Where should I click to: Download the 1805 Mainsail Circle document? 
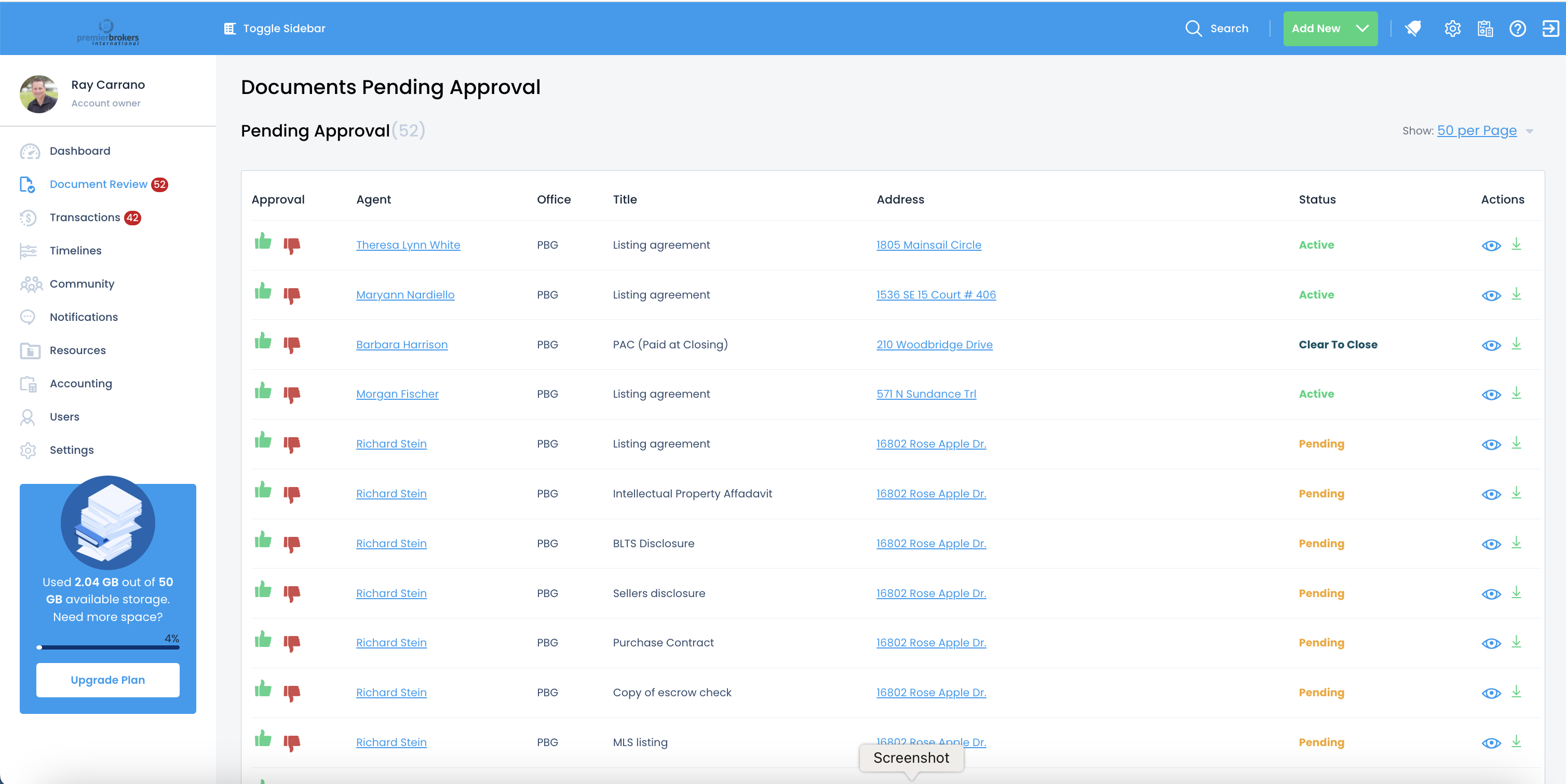coord(1516,245)
